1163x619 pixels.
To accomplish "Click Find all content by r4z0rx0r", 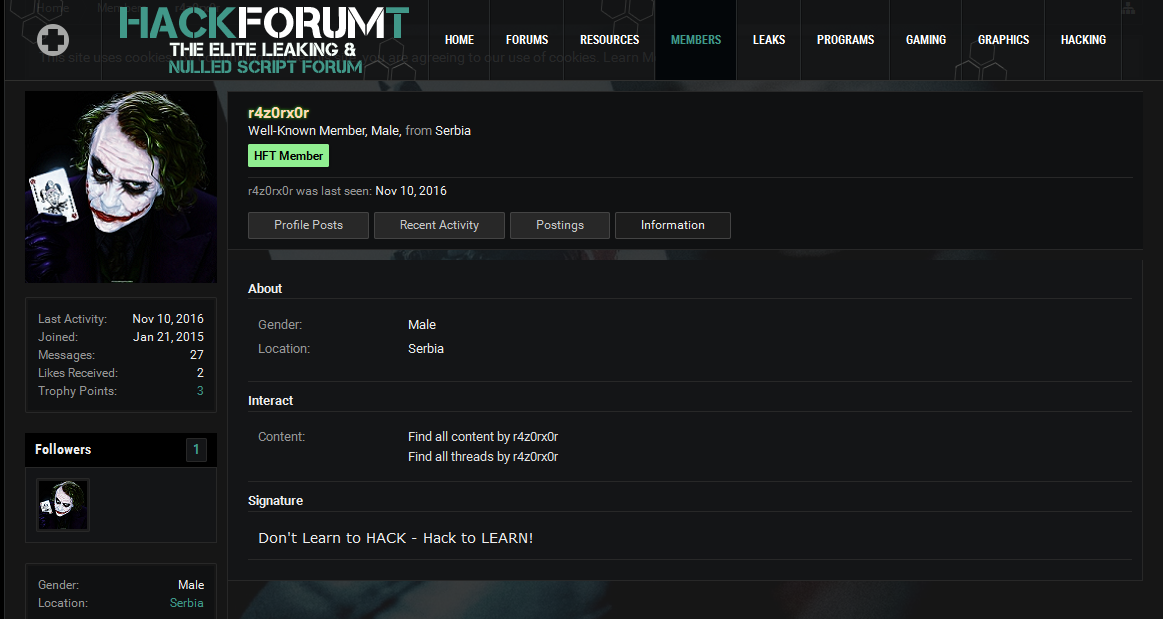I will 483,437.
